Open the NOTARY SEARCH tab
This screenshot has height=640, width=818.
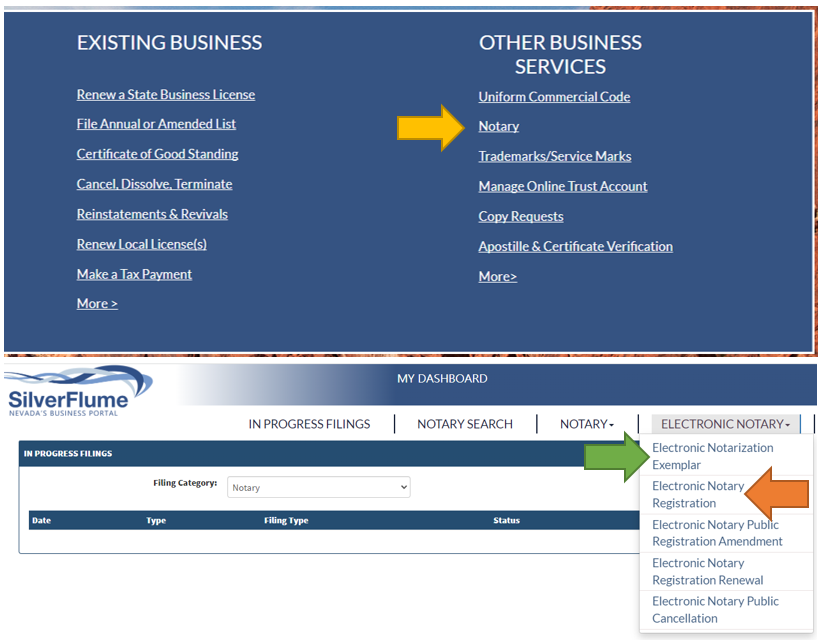pyautogui.click(x=465, y=424)
